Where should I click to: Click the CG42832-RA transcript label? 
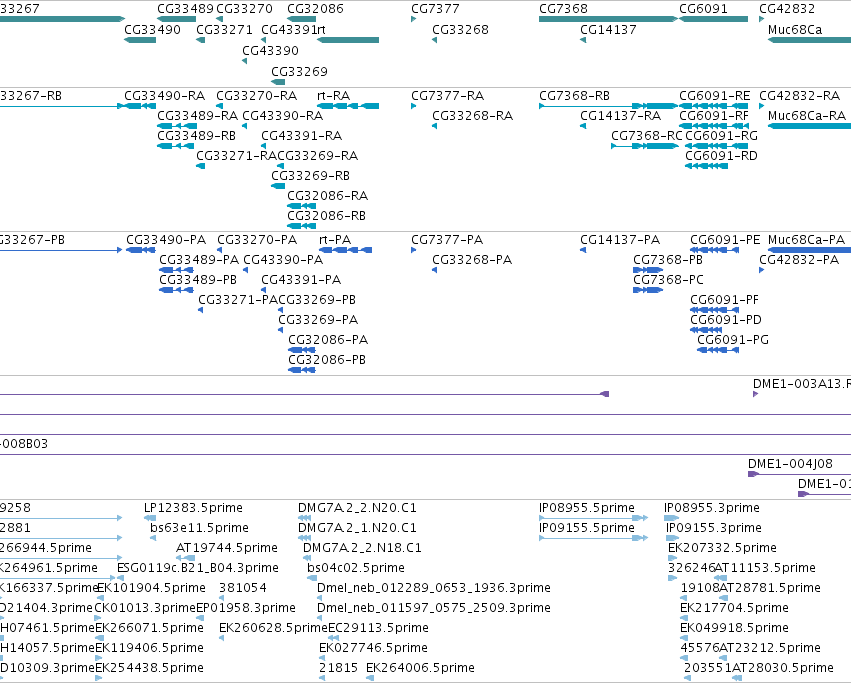point(799,96)
